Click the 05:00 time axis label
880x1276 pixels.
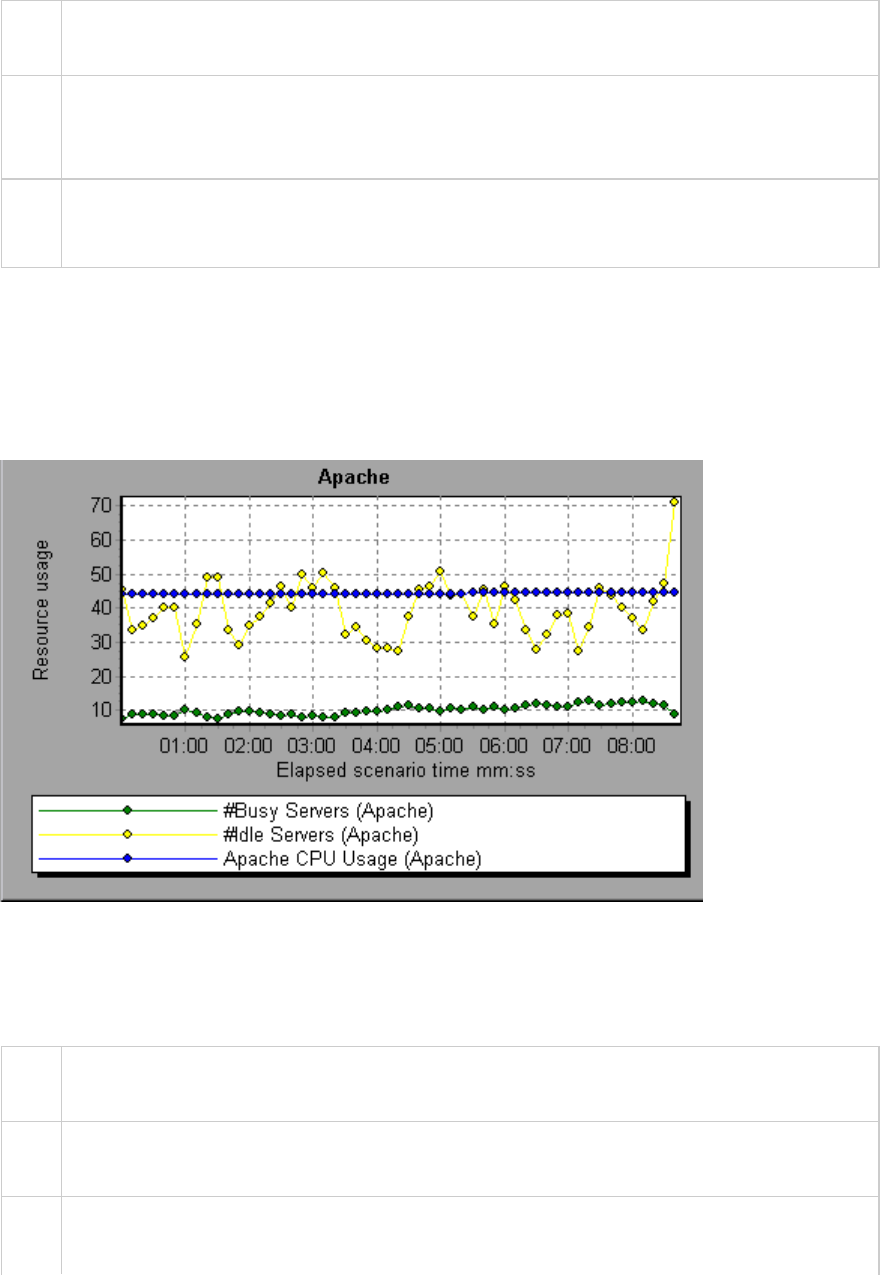[440, 745]
